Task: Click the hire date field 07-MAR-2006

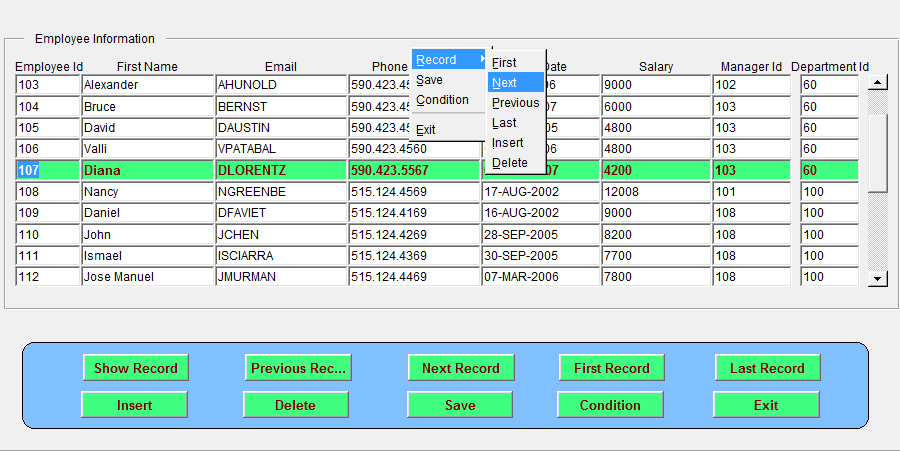Action: pos(540,277)
